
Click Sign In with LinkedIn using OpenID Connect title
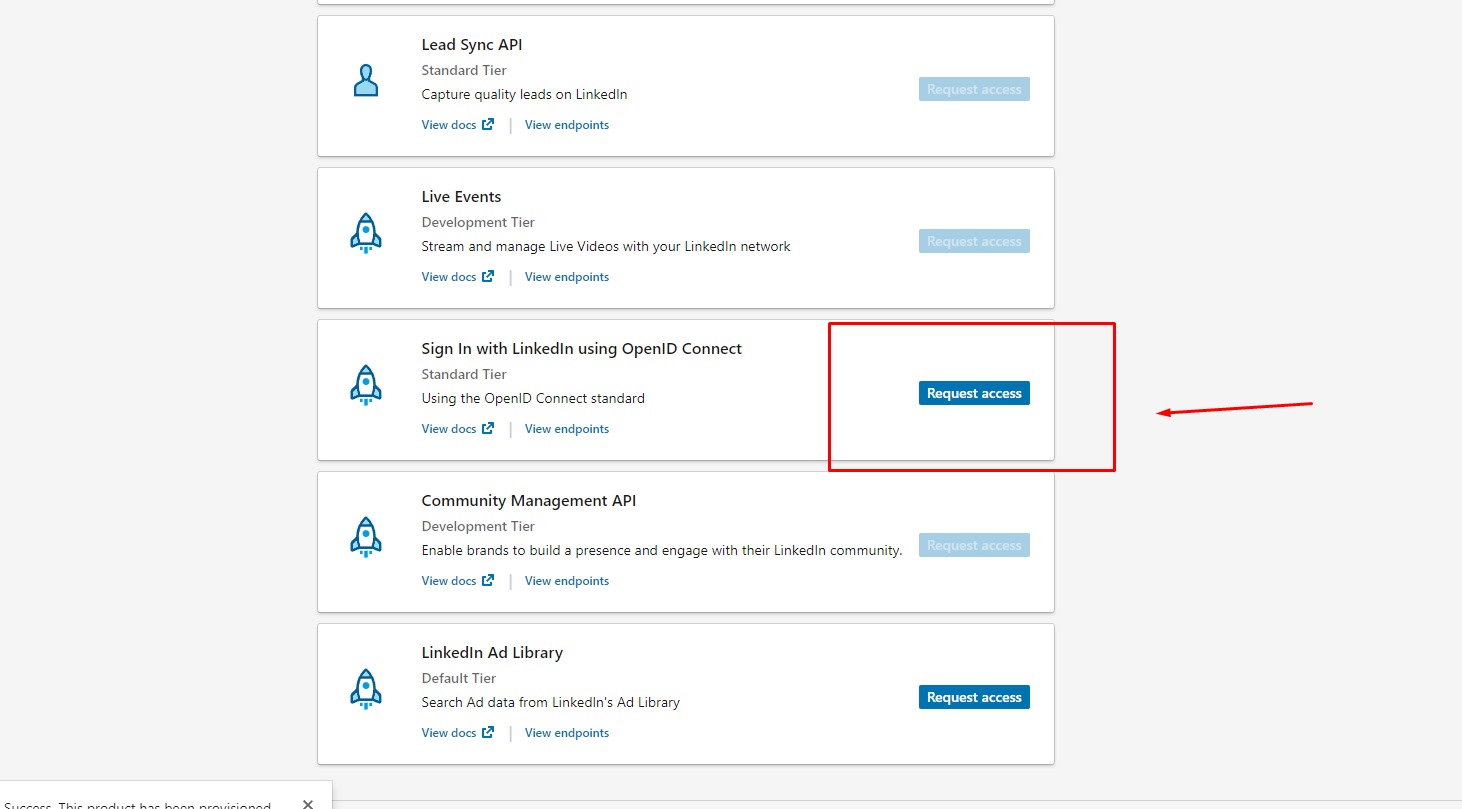tap(582, 349)
